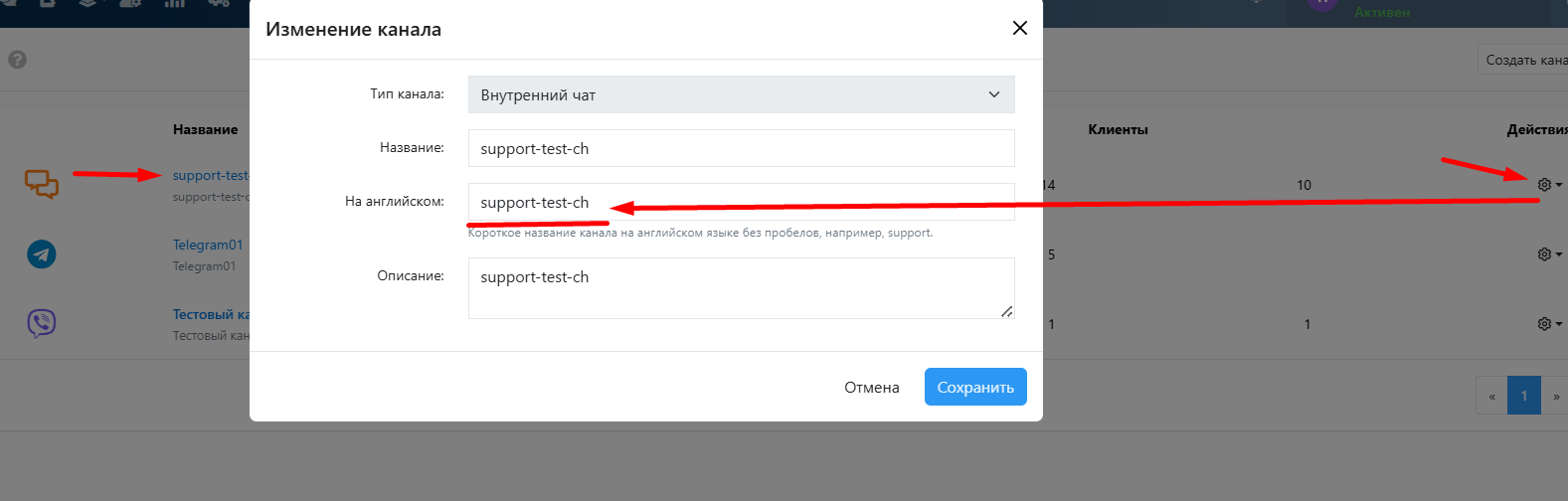Click the Создать канал button

pos(1524,60)
